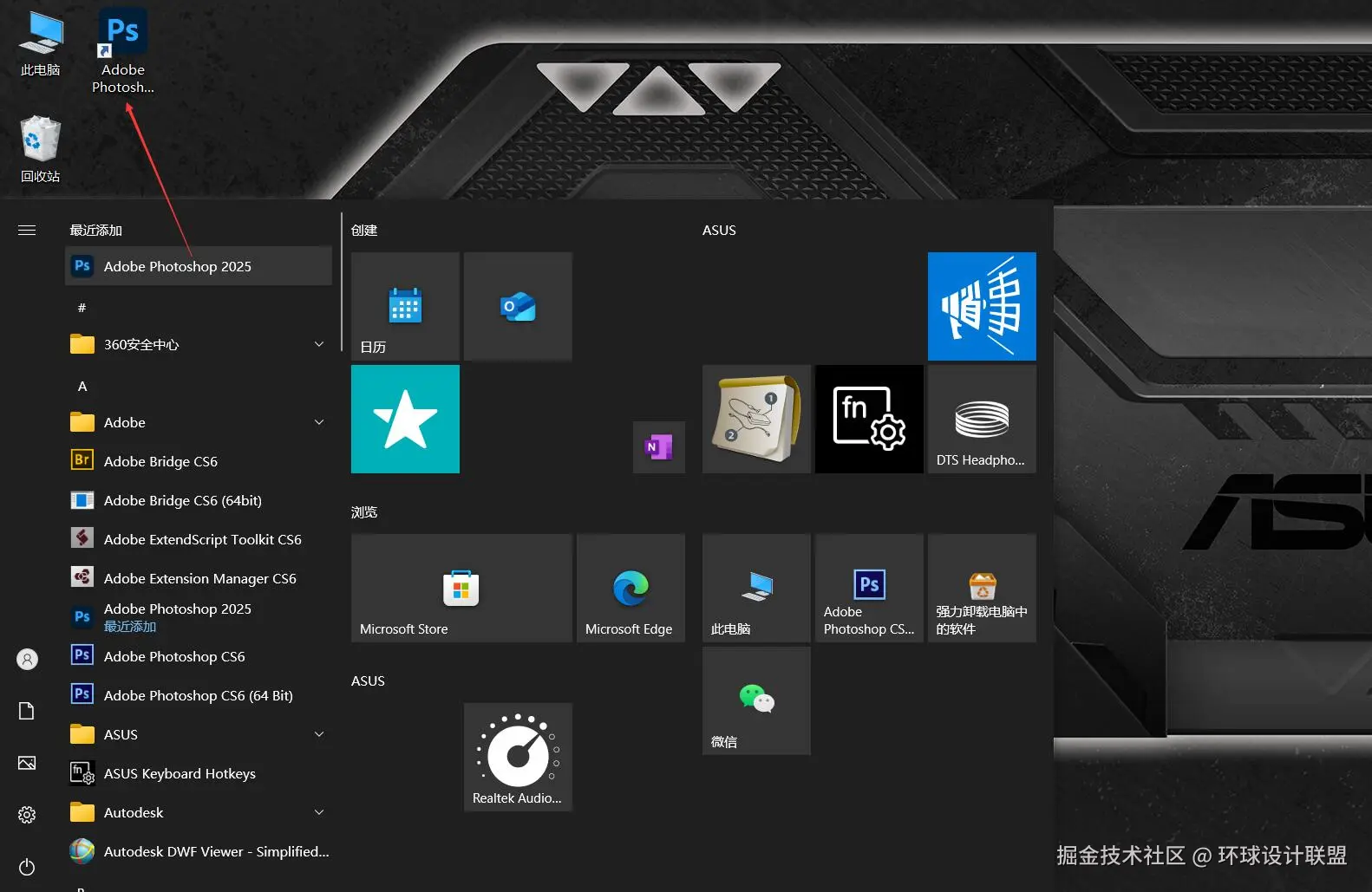Open the blue ASUS speaker tile
The width and height of the screenshot is (1372, 892).
[982, 306]
